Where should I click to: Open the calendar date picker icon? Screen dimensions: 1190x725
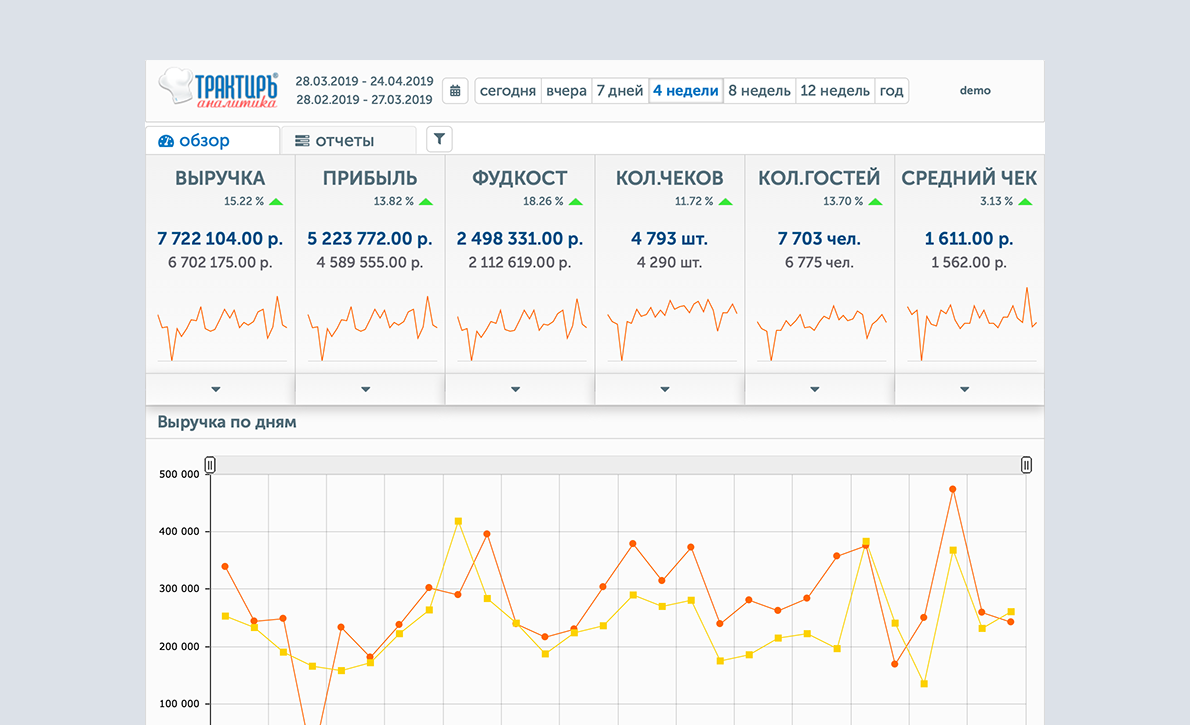pos(455,91)
